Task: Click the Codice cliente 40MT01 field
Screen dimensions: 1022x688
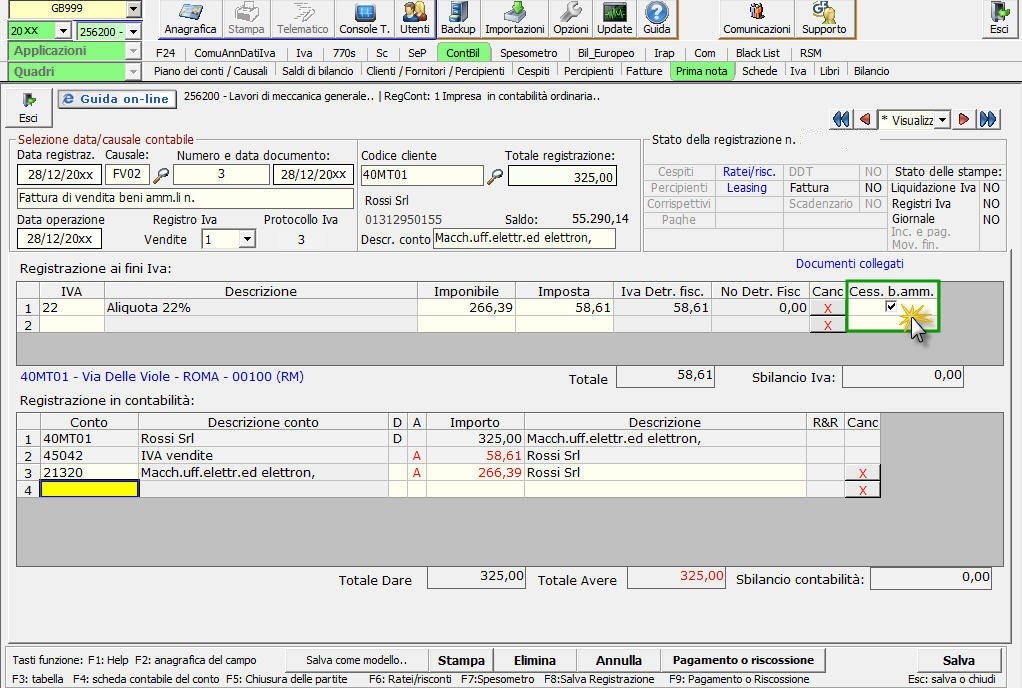Action: pyautogui.click(x=422, y=175)
